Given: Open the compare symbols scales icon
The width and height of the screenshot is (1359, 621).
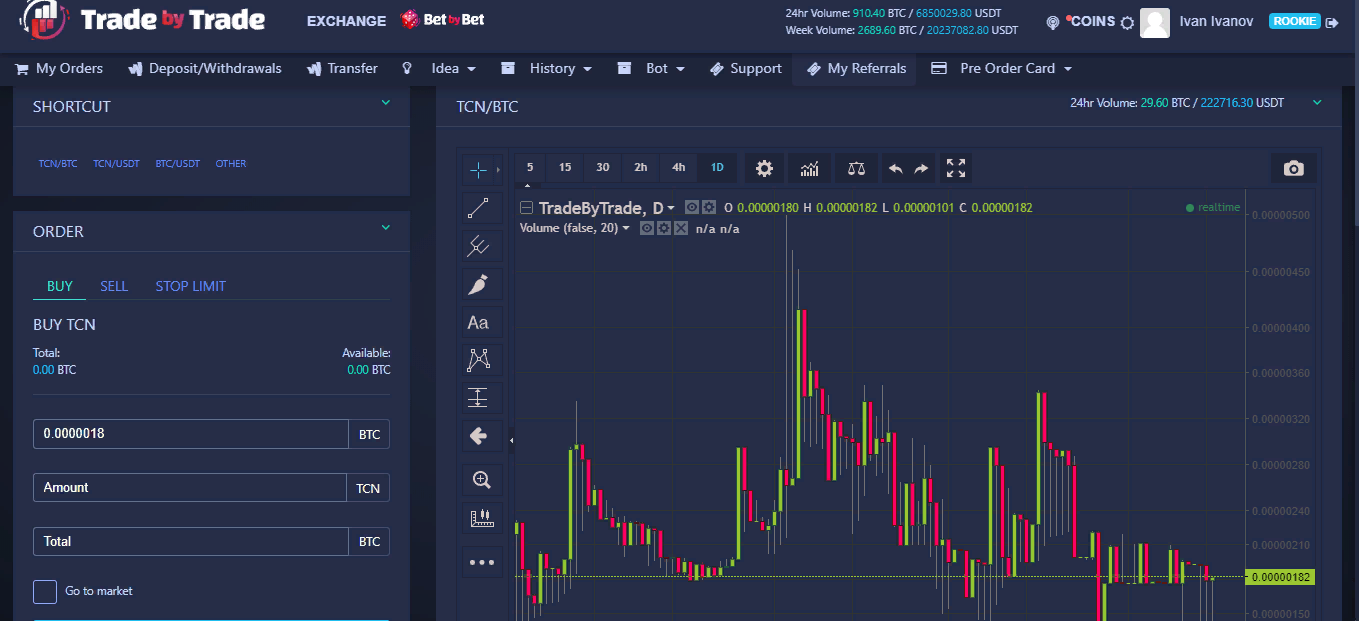Looking at the screenshot, I should pos(855,168).
